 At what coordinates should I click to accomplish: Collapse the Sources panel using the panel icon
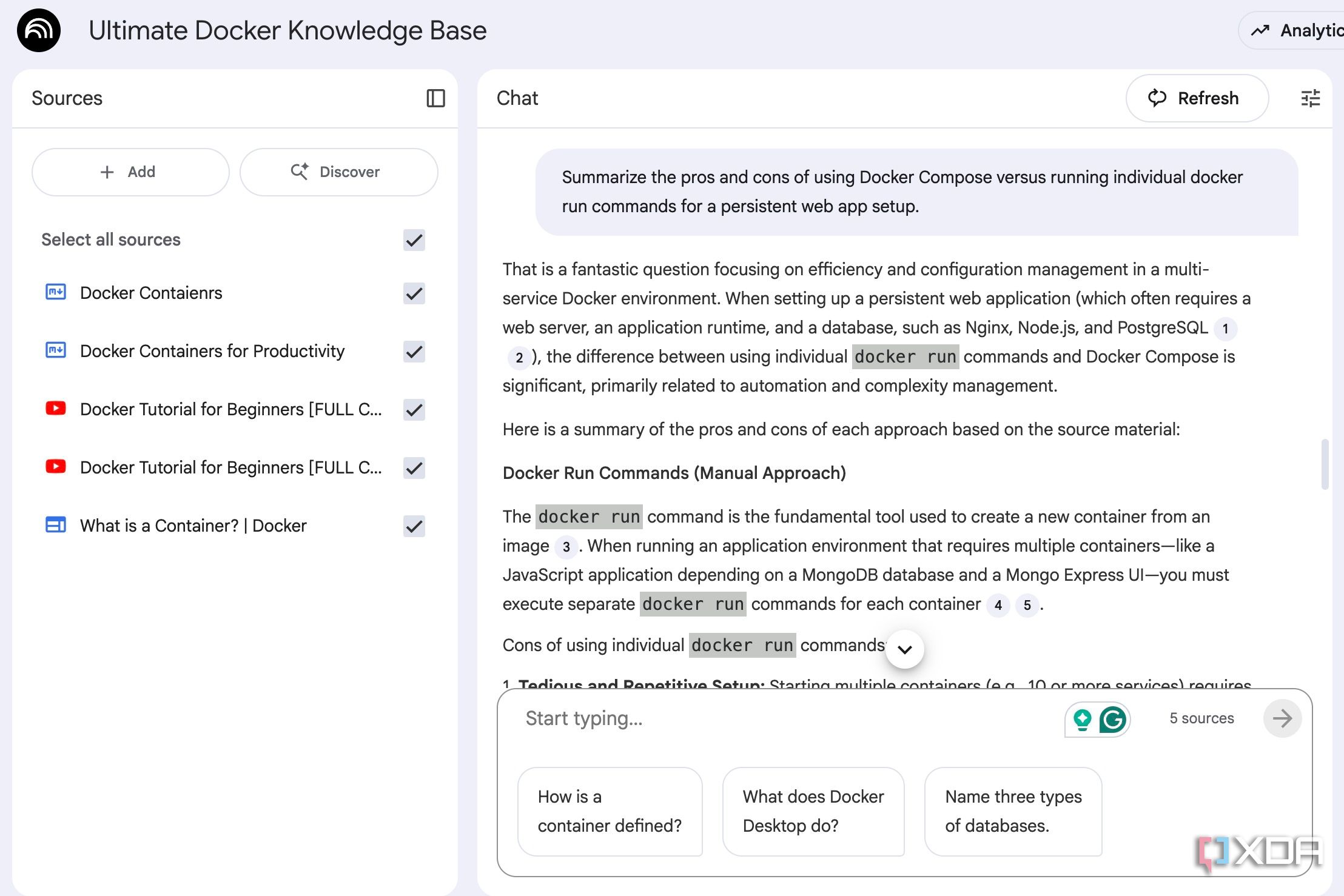point(435,98)
